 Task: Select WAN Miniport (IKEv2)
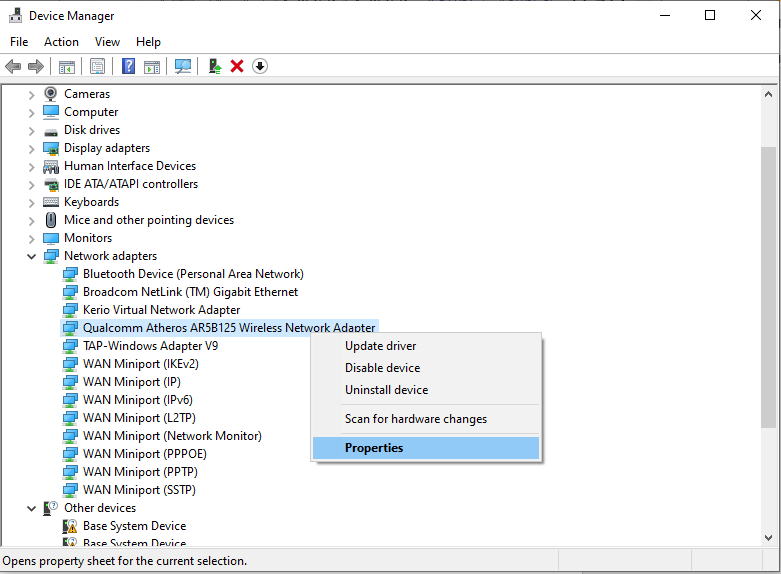click(x=141, y=364)
